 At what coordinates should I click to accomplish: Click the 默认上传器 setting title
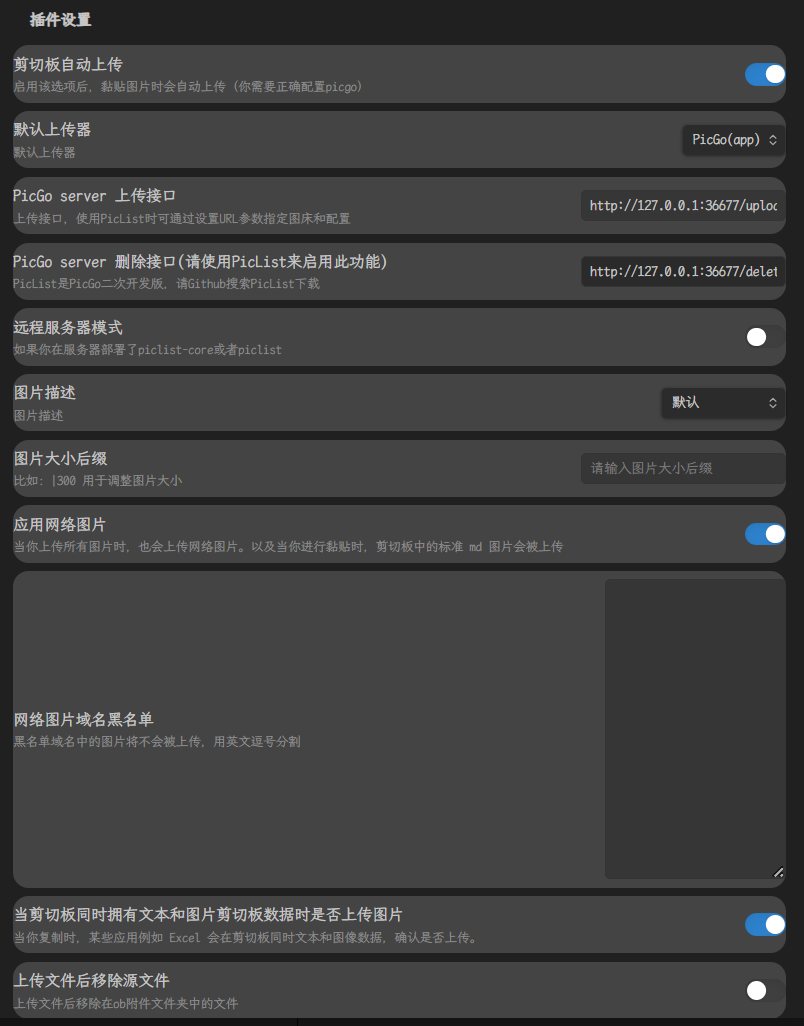pos(52,130)
